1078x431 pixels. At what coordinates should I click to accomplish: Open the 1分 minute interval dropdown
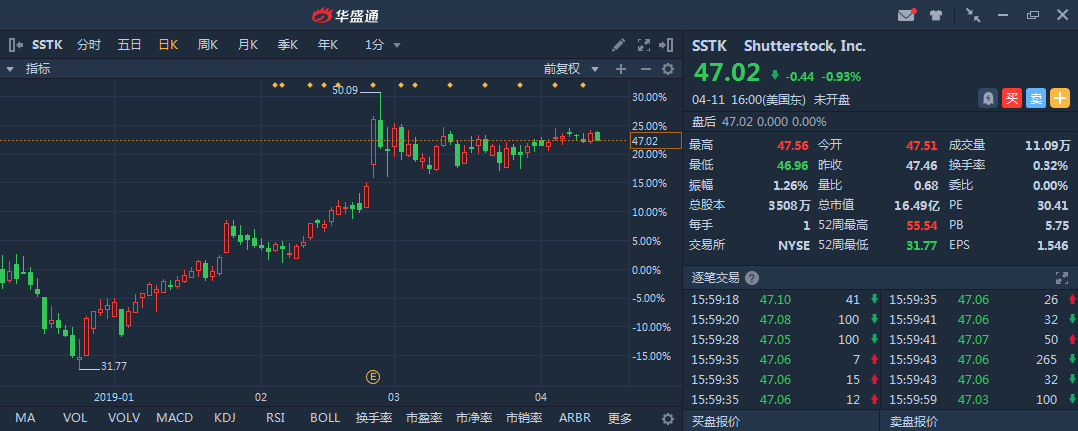point(383,45)
